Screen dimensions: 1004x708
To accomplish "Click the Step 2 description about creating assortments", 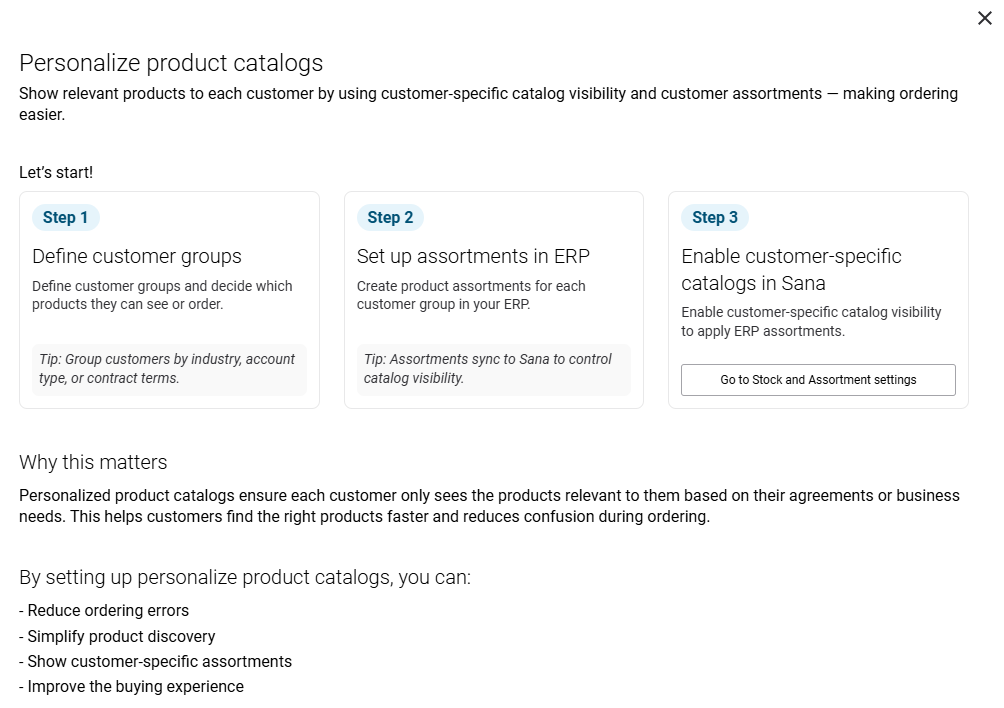I will click(471, 295).
